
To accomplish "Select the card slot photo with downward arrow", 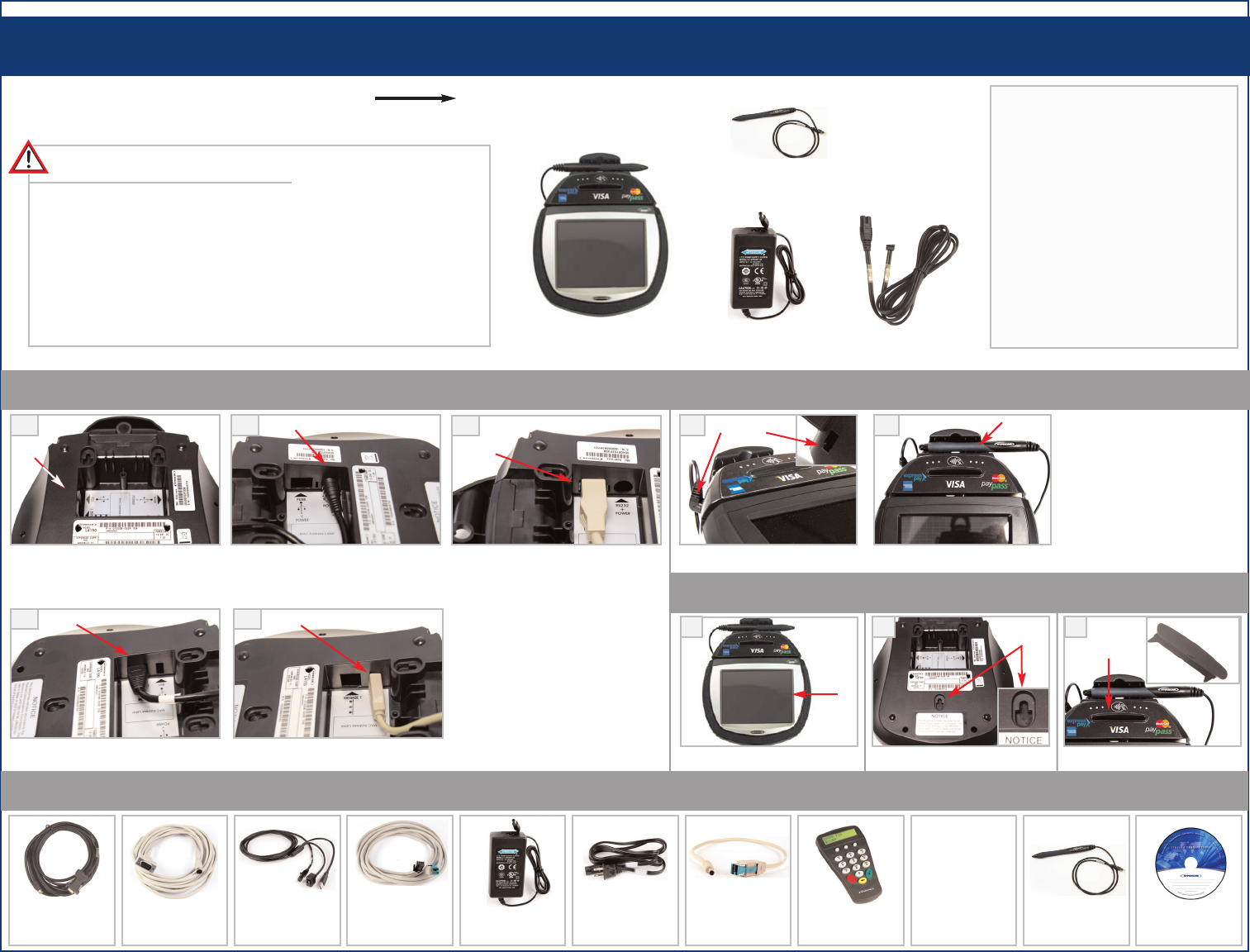I will (1153, 682).
